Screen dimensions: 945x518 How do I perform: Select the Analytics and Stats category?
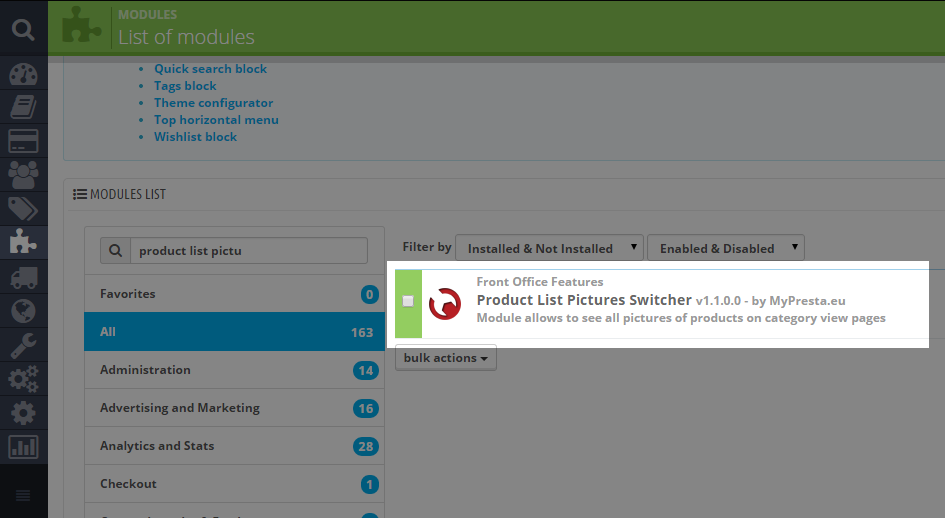coord(157,446)
